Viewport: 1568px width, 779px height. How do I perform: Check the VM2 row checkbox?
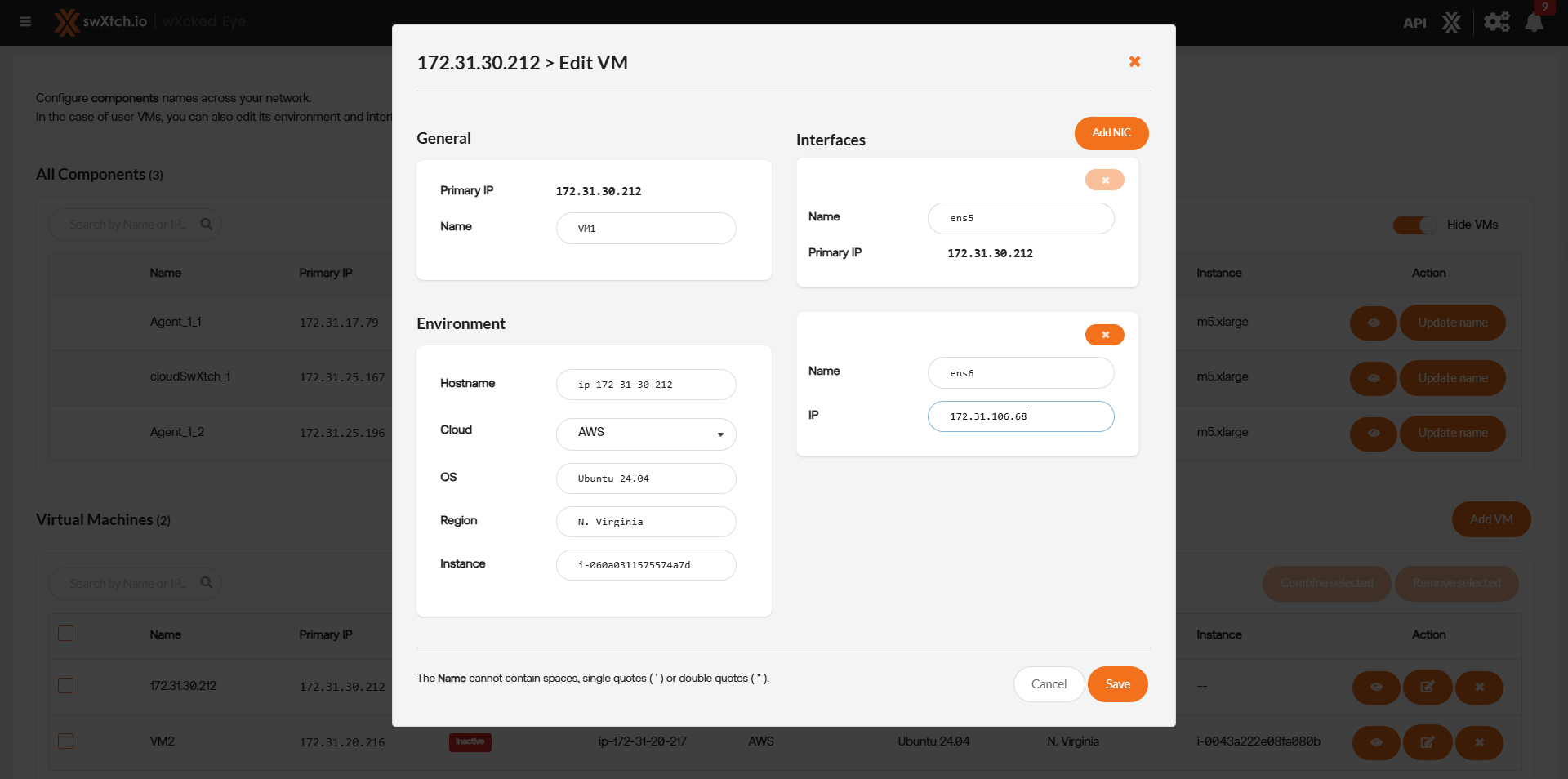coord(66,741)
